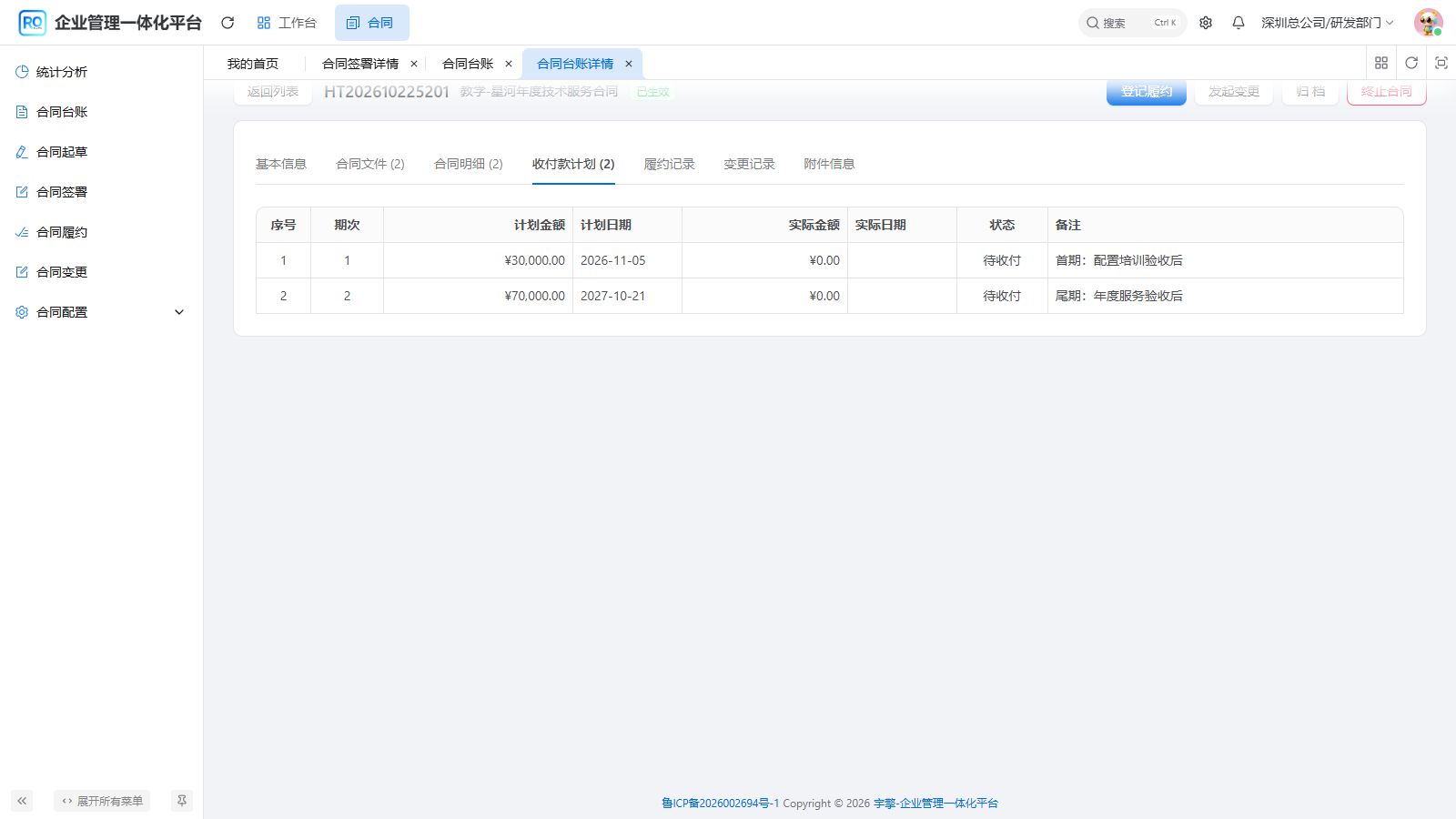Open the notification bell

pos(1239,23)
